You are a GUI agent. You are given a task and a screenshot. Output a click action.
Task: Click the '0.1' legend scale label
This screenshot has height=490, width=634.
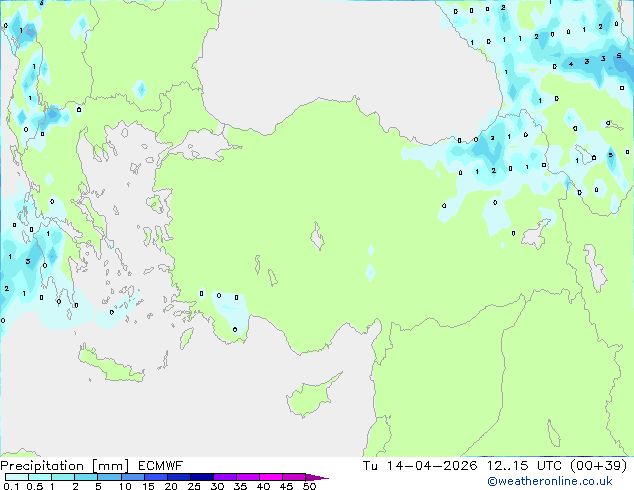point(11,486)
